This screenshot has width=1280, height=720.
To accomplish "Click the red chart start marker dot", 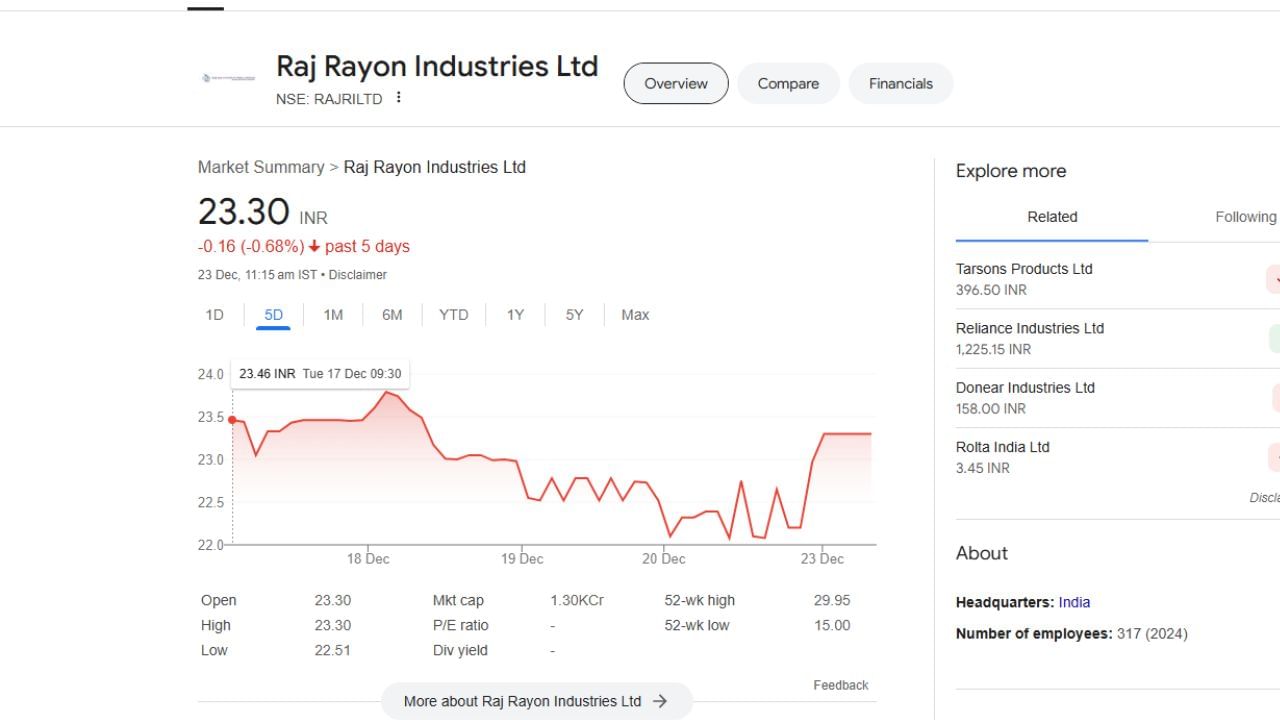I will coord(232,420).
